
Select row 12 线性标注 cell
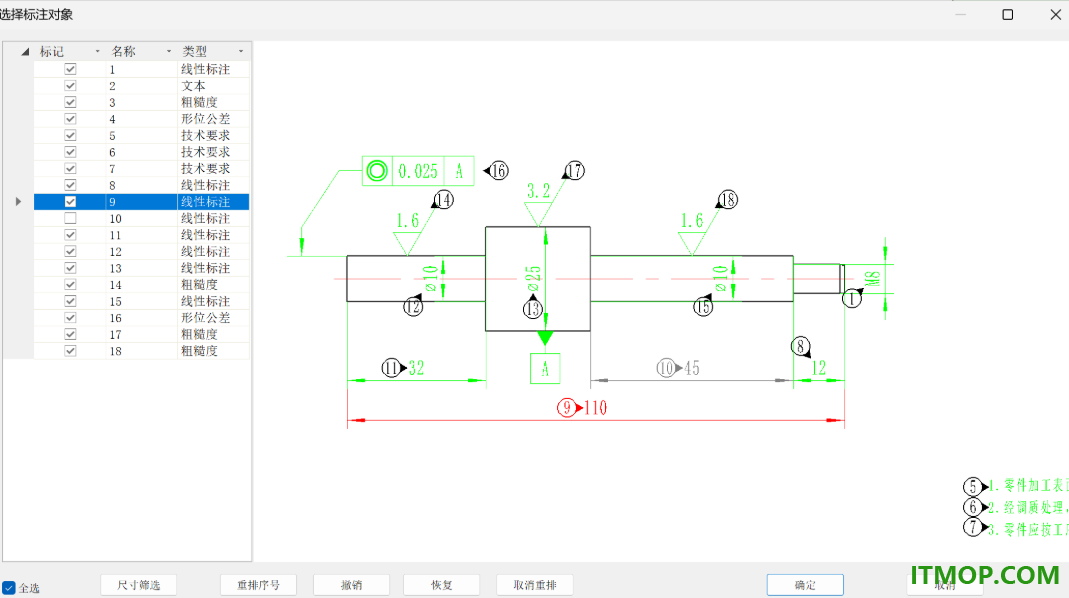213,252
